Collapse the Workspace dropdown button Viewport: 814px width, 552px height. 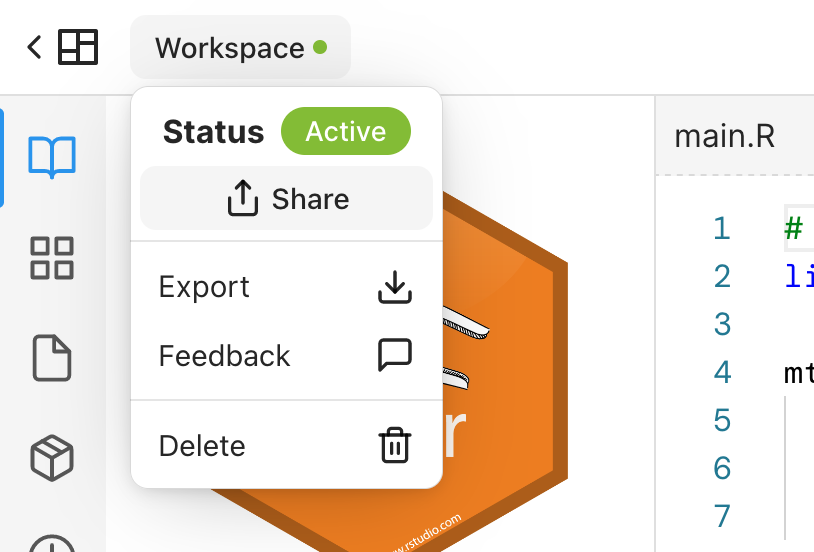[240, 47]
